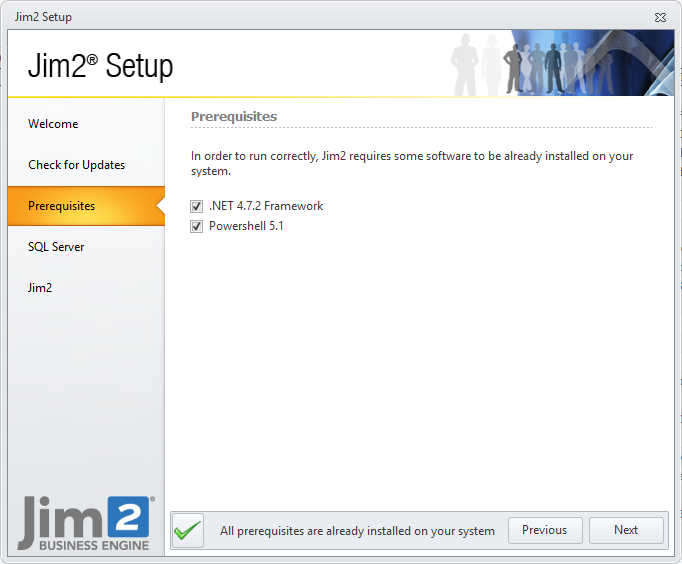Jump to the Jim2 step
Image resolution: width=682 pixels, height=564 pixels.
[40, 288]
